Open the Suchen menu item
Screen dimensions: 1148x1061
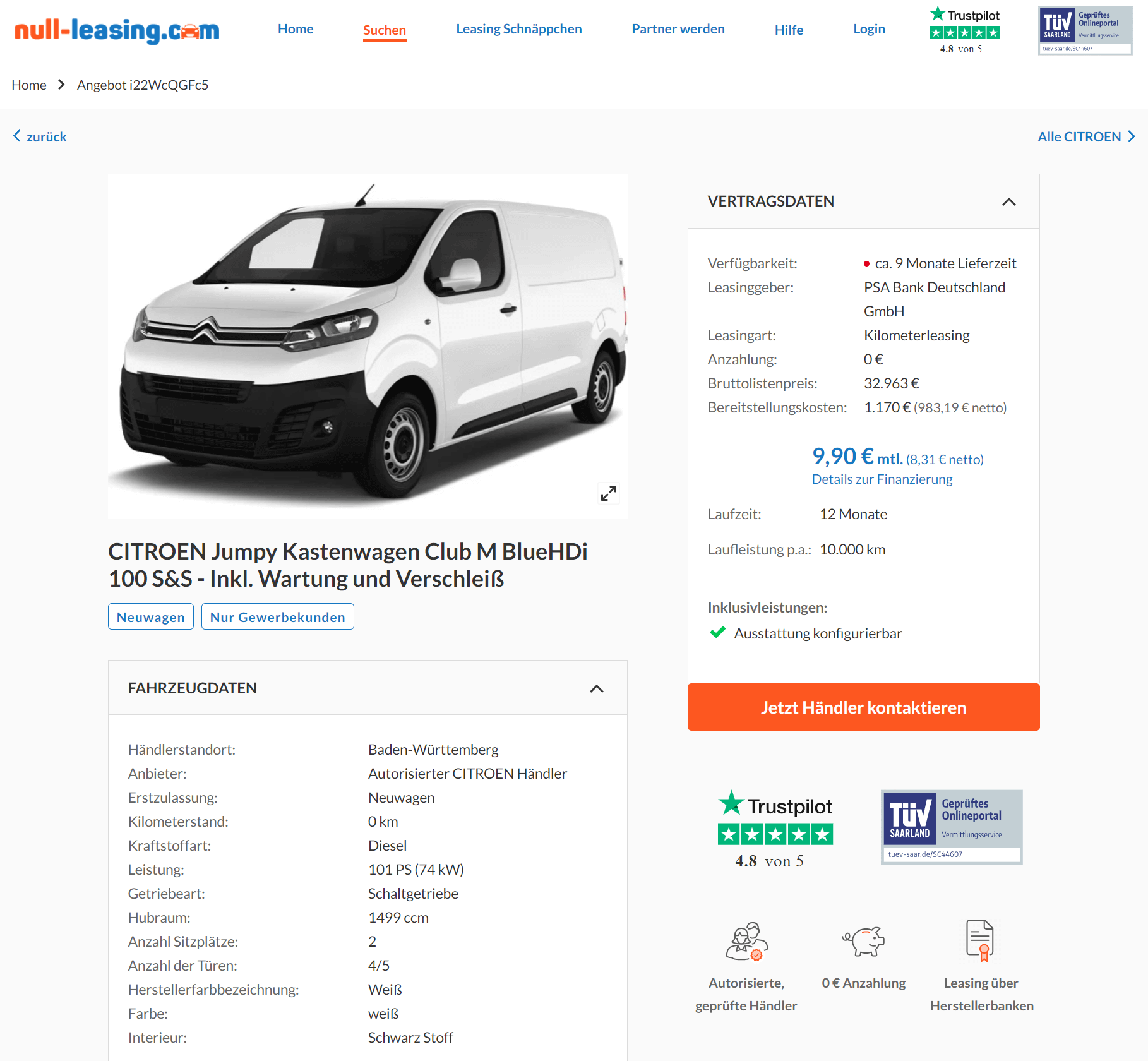(385, 30)
